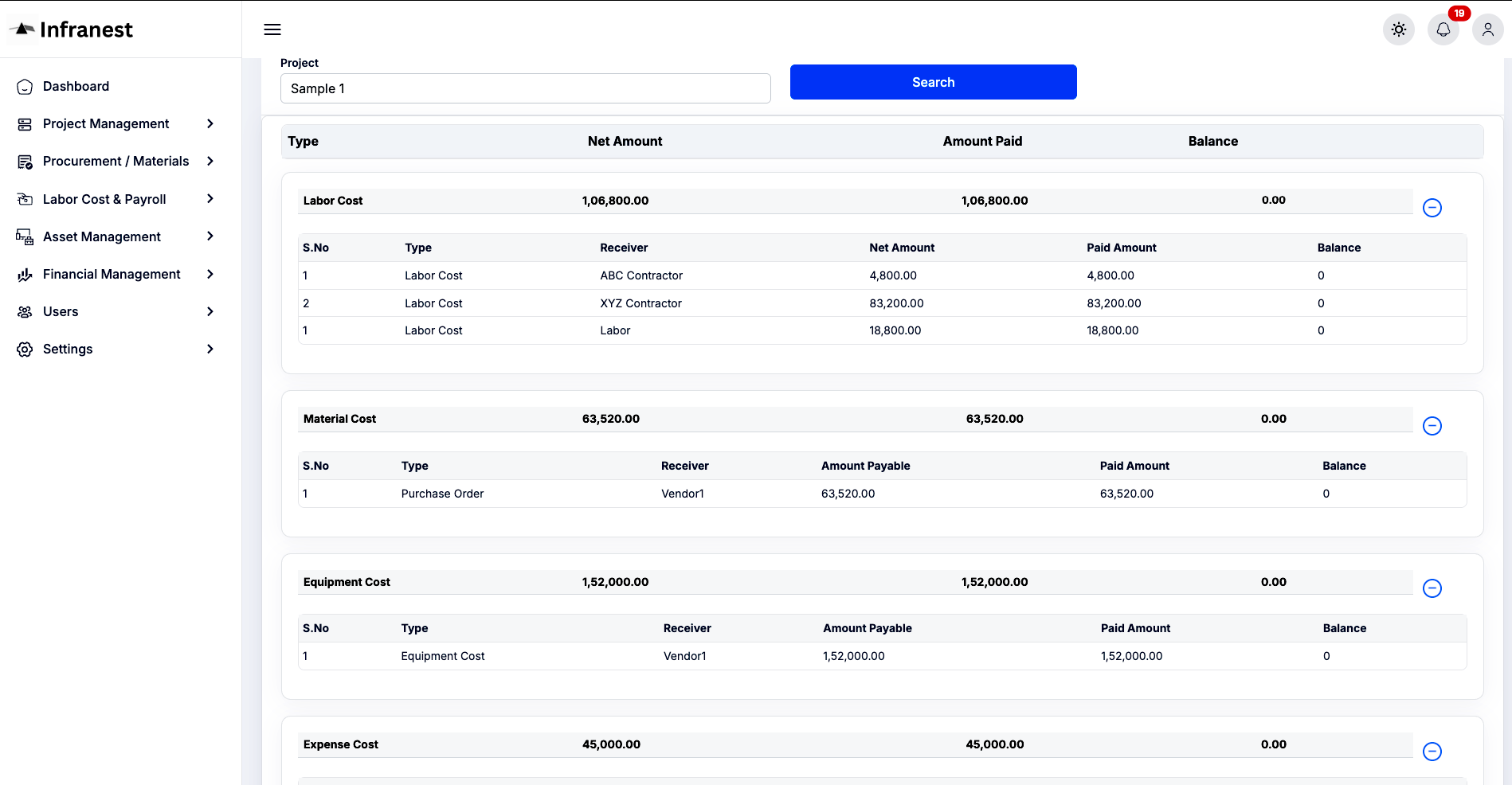Click the Labor receiver cell
The width and height of the screenshot is (1512, 785).
[615, 330]
